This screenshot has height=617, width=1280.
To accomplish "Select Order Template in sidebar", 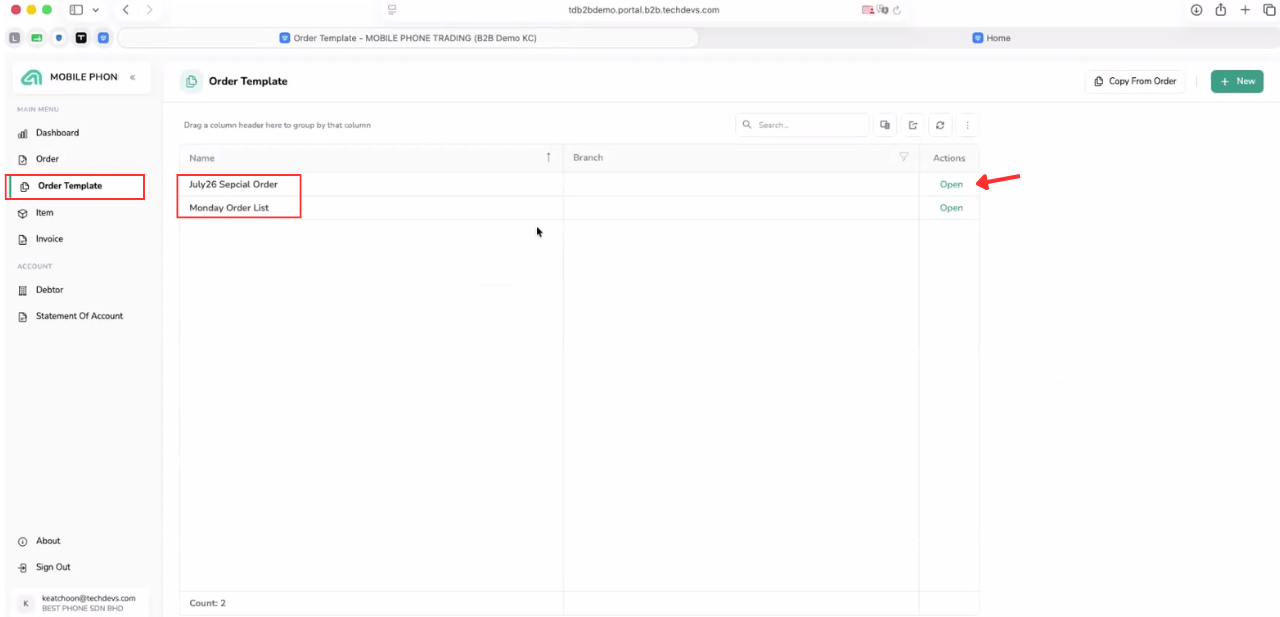I will tap(70, 186).
